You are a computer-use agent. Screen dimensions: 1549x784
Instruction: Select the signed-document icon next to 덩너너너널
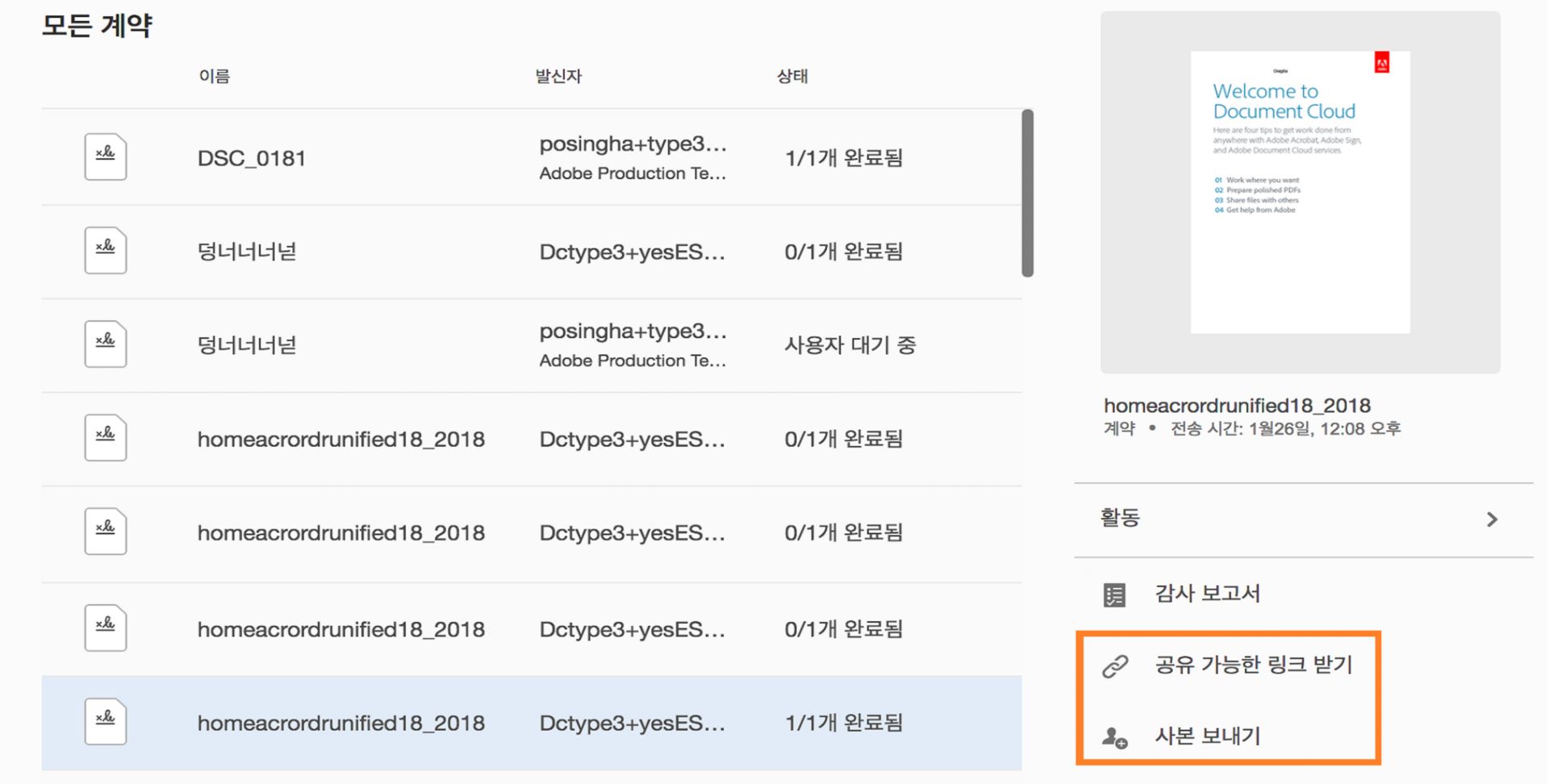coord(105,251)
